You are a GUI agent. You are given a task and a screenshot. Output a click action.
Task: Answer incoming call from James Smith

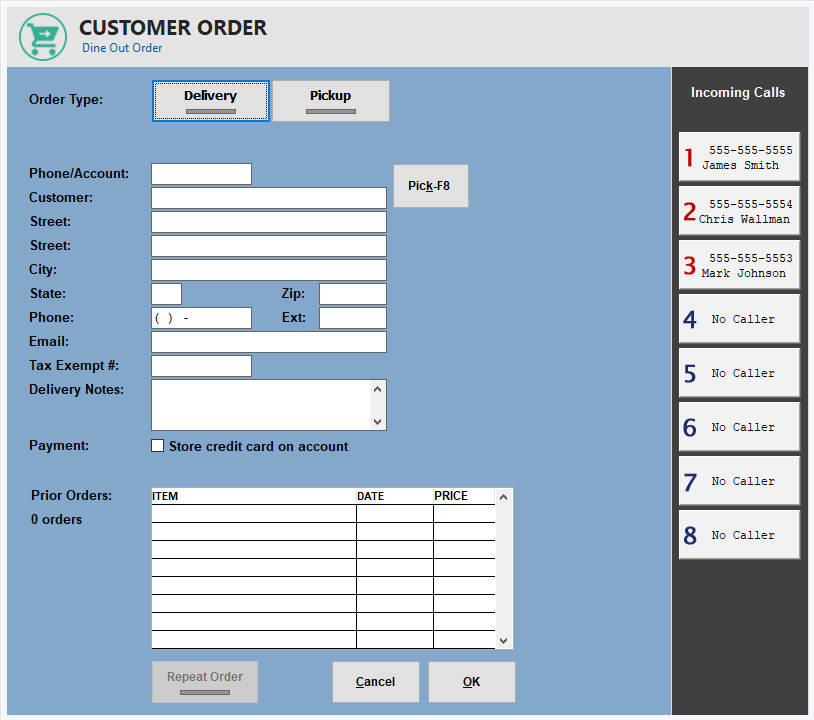(x=739, y=157)
